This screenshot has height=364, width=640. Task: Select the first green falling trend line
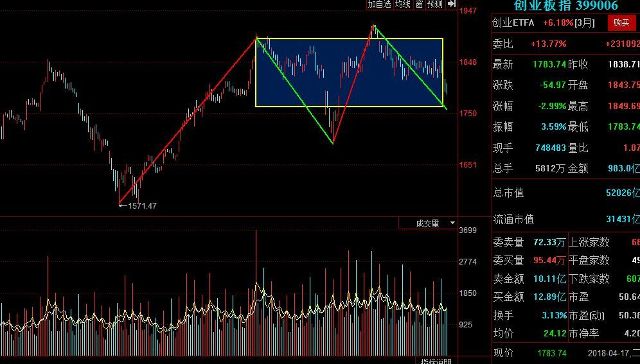295,91
